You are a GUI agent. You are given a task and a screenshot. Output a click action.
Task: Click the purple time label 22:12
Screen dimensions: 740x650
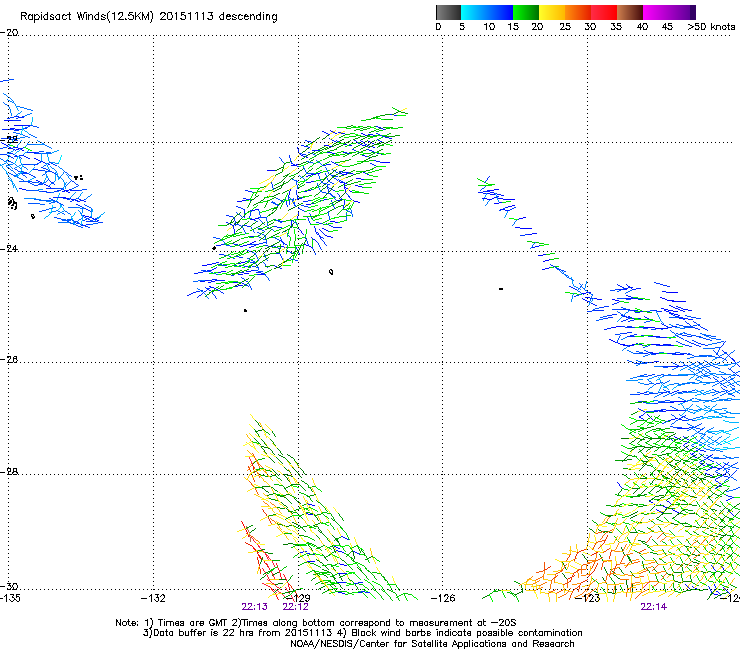(x=295, y=607)
